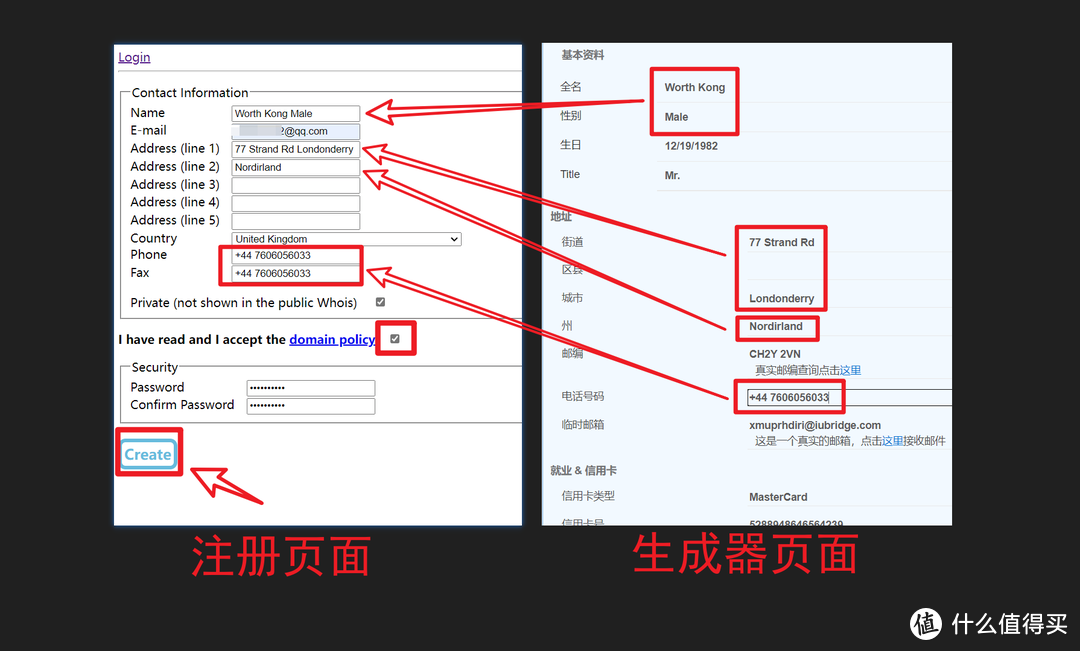
Task: Click the E-mail input field
Action: coord(295,131)
